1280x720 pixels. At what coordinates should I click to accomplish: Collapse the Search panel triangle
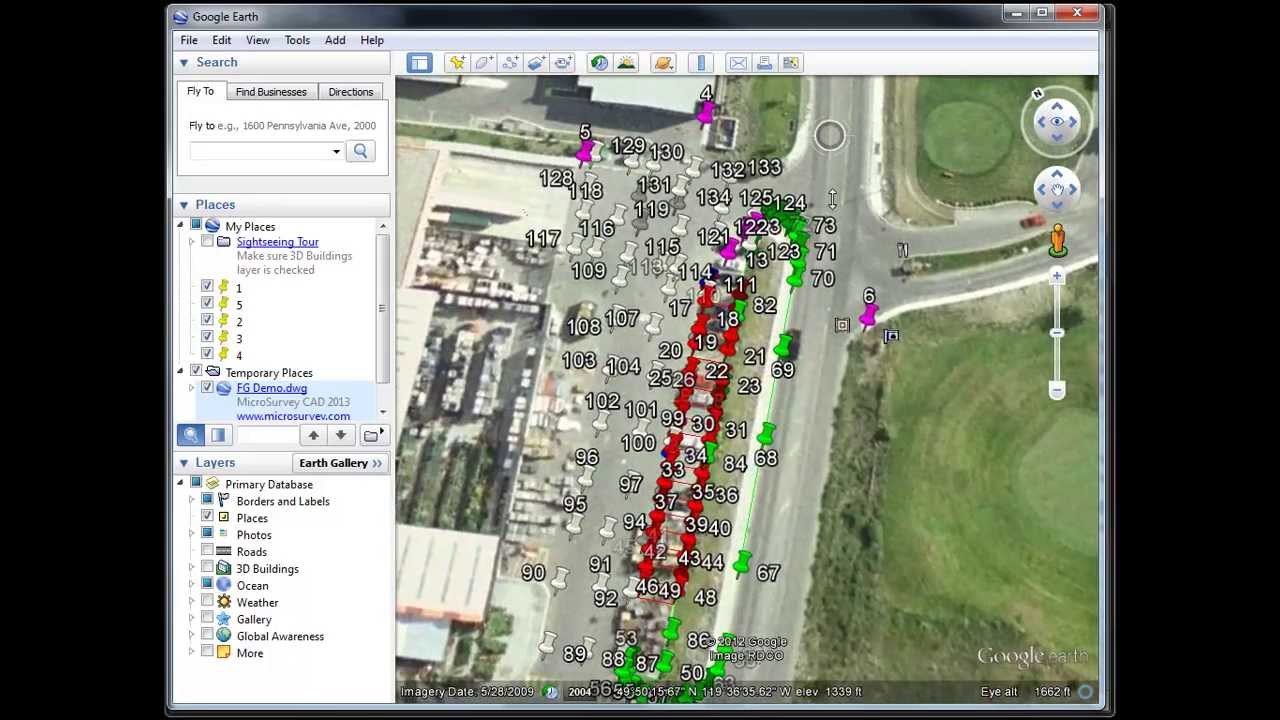click(x=184, y=63)
